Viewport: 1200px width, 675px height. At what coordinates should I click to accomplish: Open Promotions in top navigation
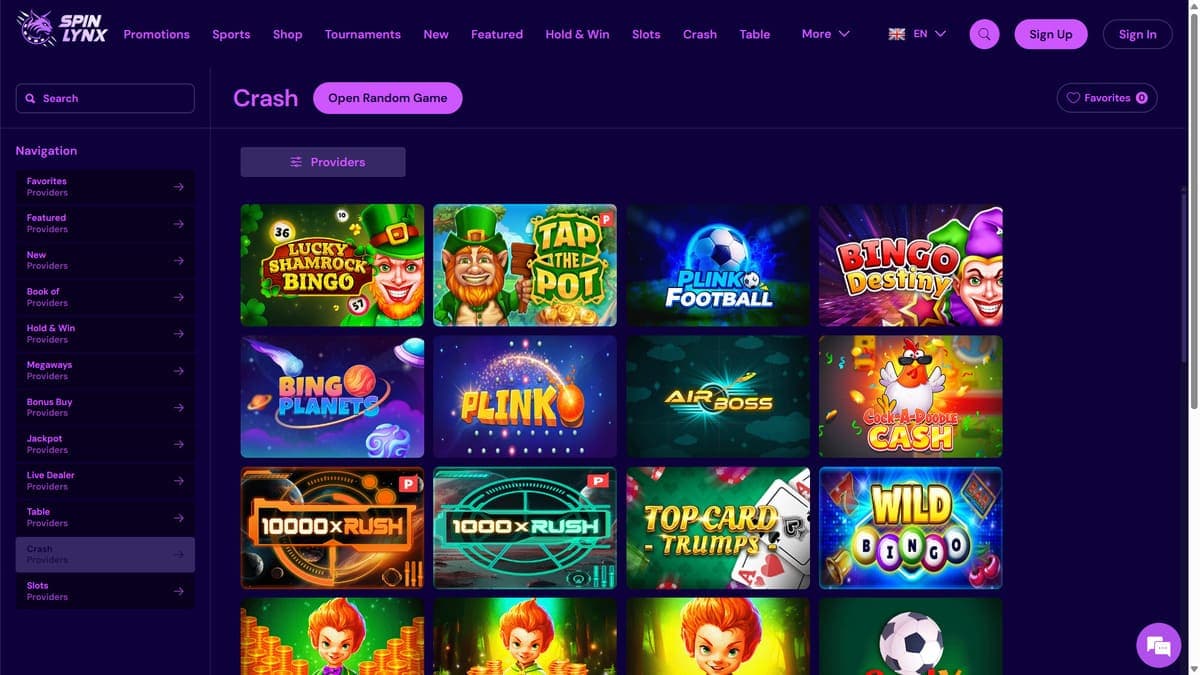(156, 34)
